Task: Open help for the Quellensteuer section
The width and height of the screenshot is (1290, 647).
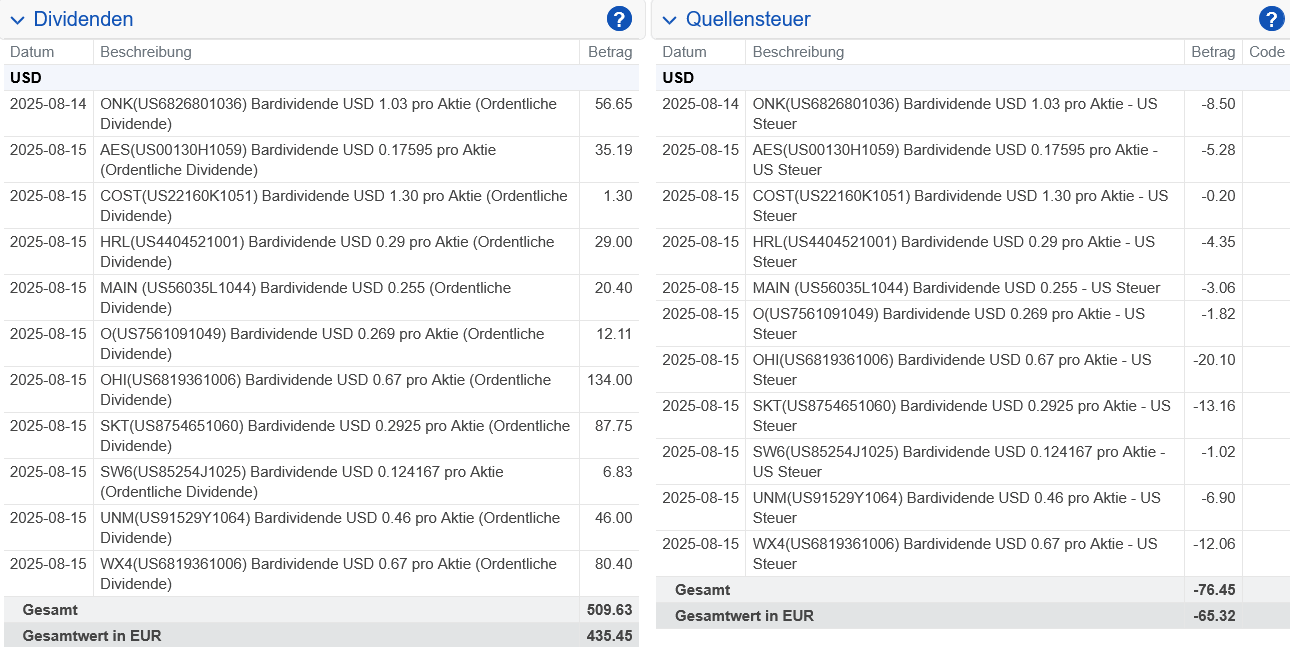Action: click(1271, 19)
